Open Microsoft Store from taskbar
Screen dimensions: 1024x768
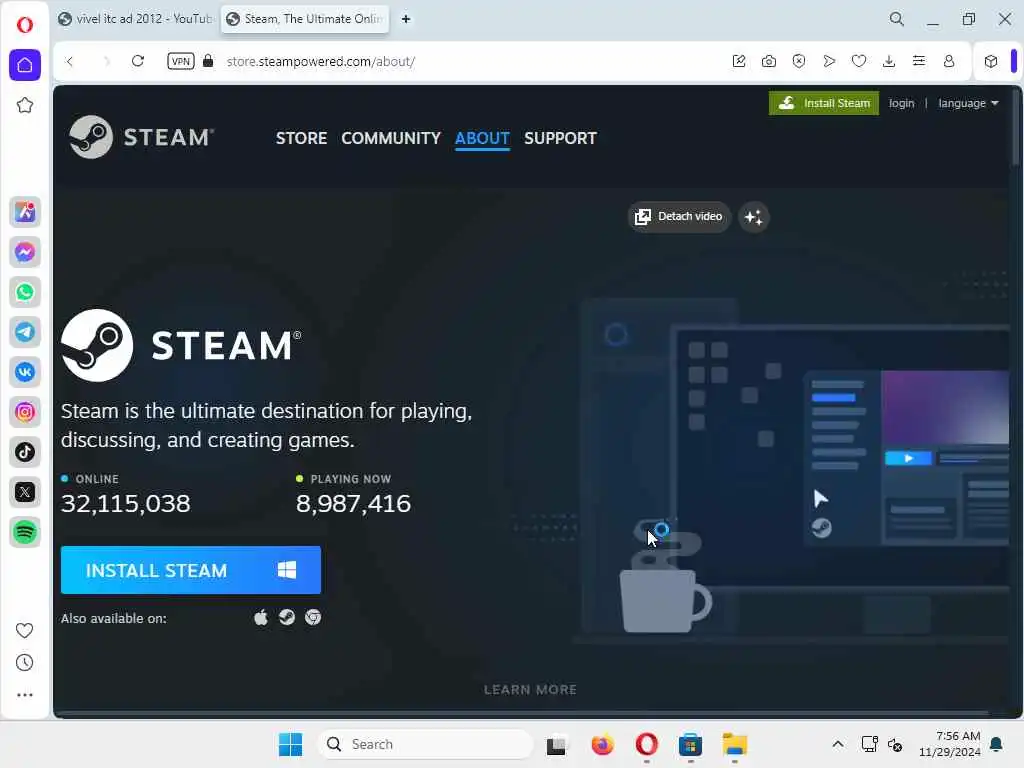click(x=690, y=744)
